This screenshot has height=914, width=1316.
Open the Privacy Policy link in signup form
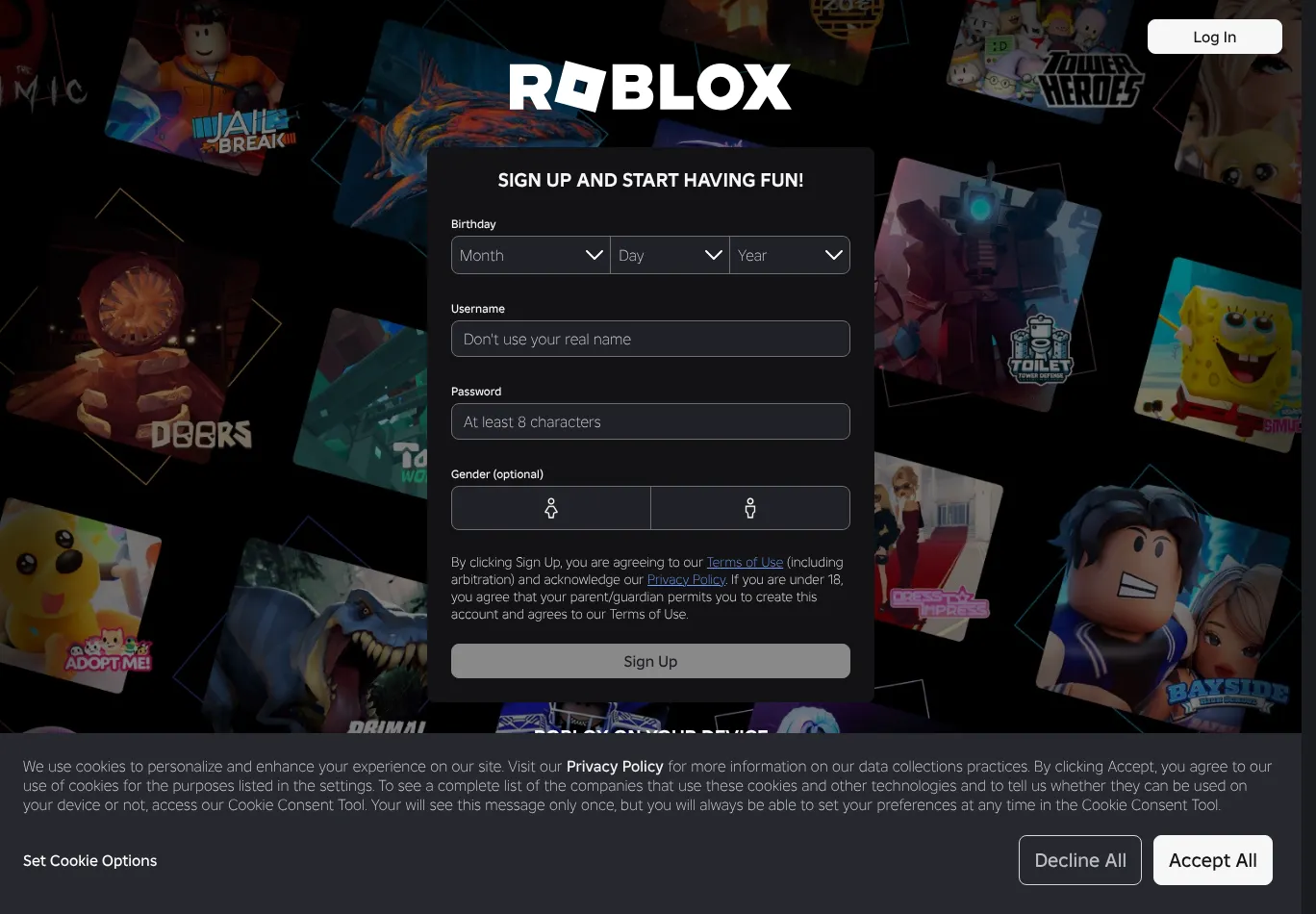point(686,579)
